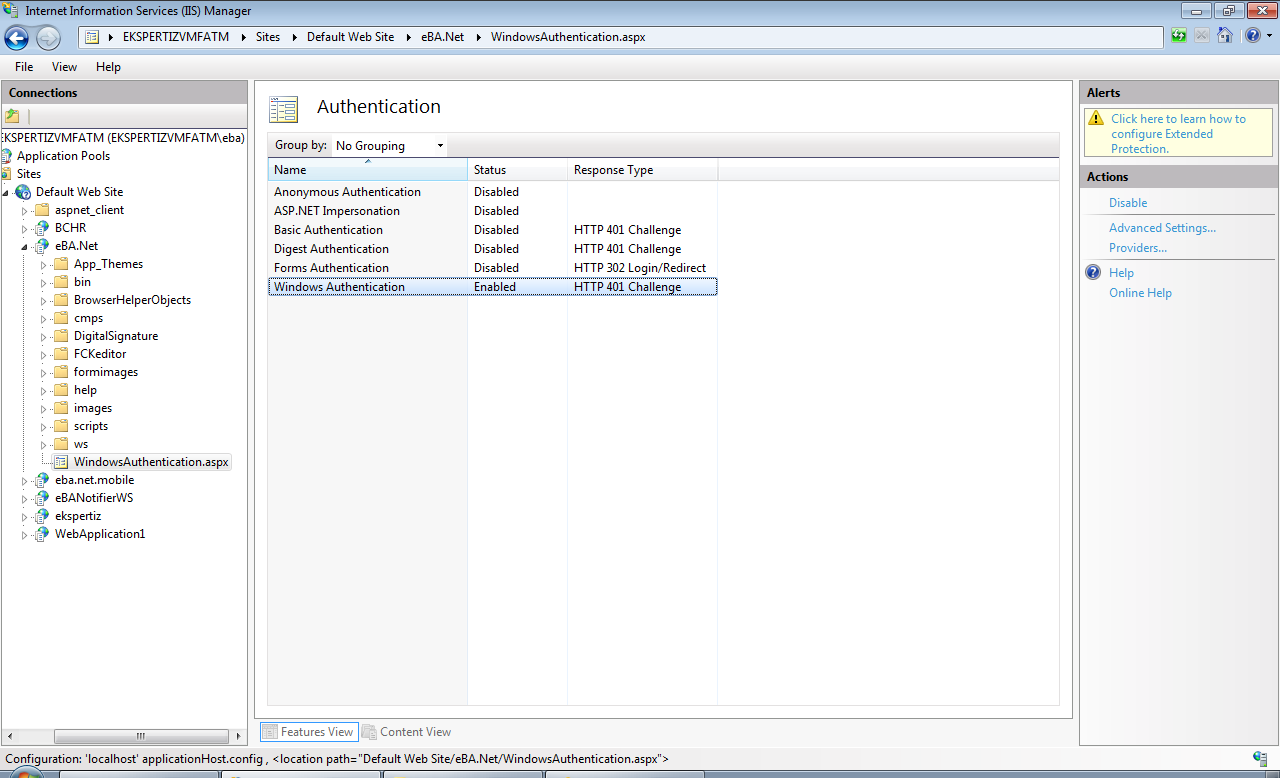
Task: Select the Forms Authentication row
Action: point(492,268)
